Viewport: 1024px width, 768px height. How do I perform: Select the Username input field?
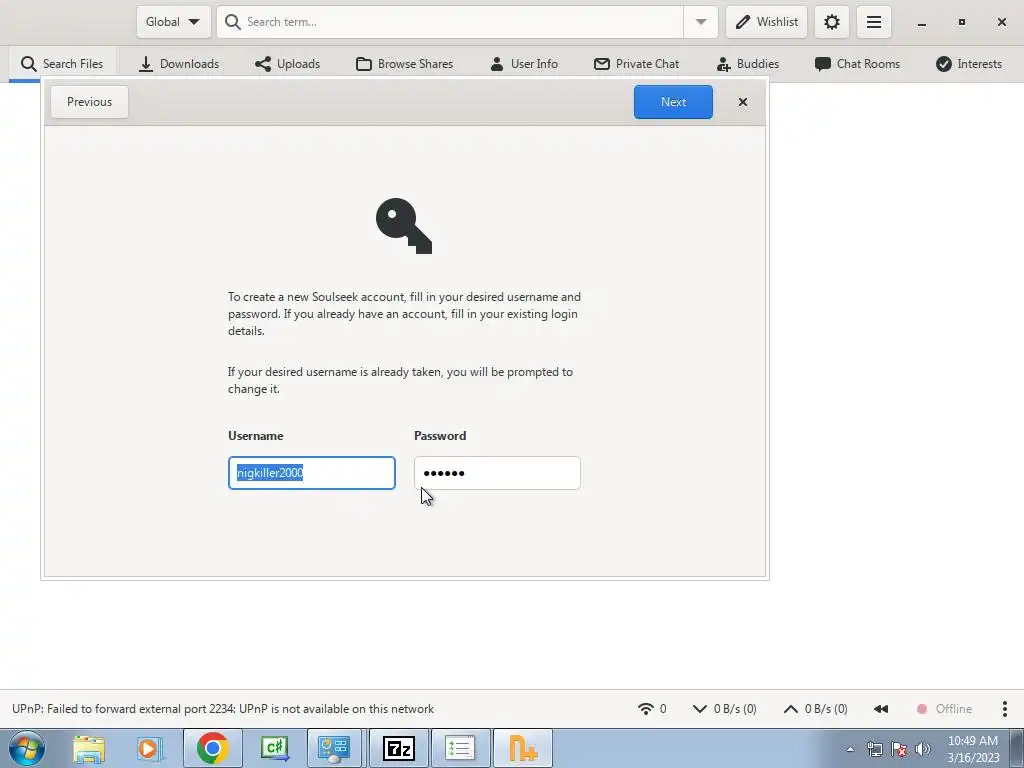point(312,473)
